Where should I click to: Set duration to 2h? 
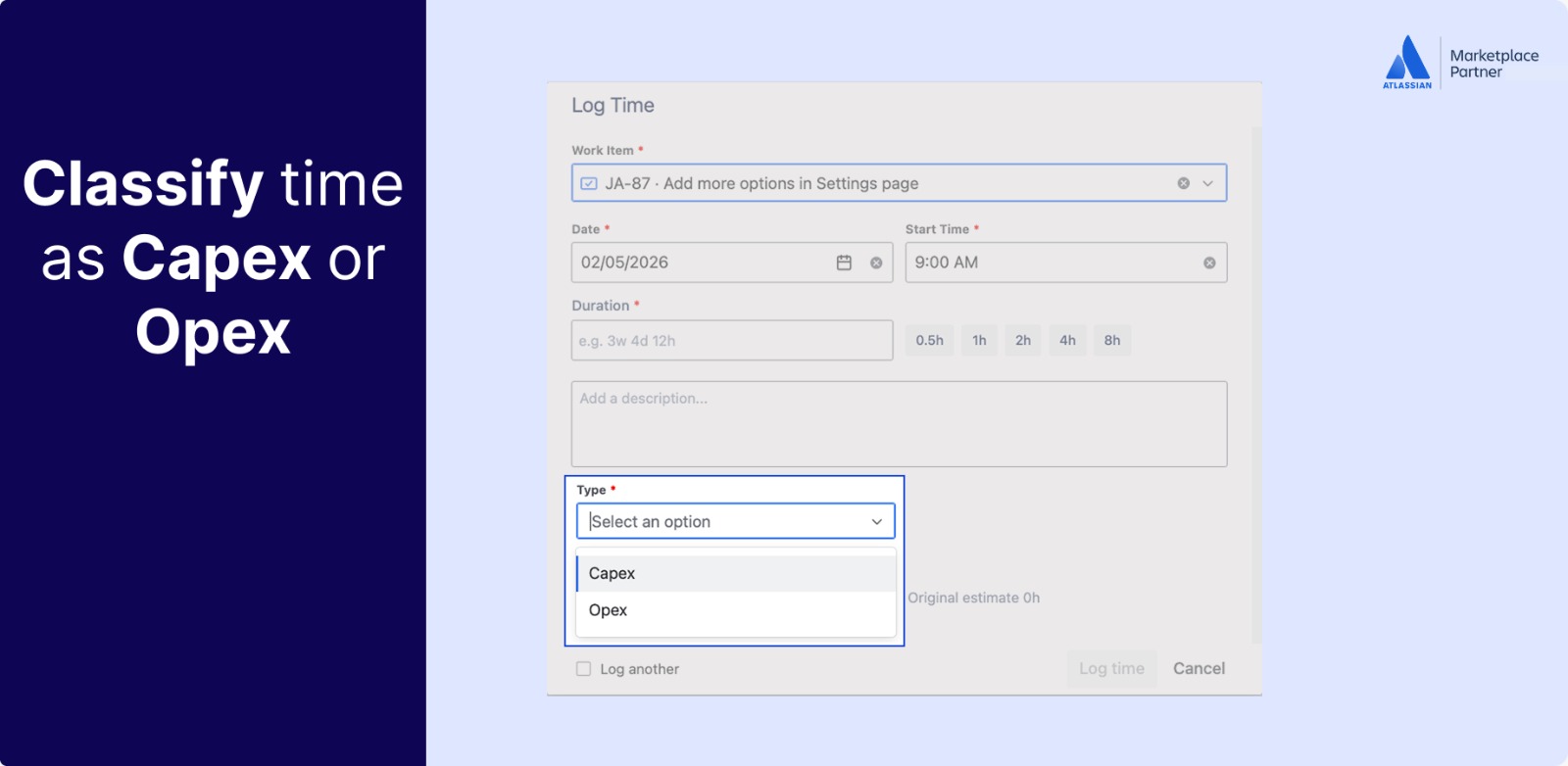click(1023, 340)
